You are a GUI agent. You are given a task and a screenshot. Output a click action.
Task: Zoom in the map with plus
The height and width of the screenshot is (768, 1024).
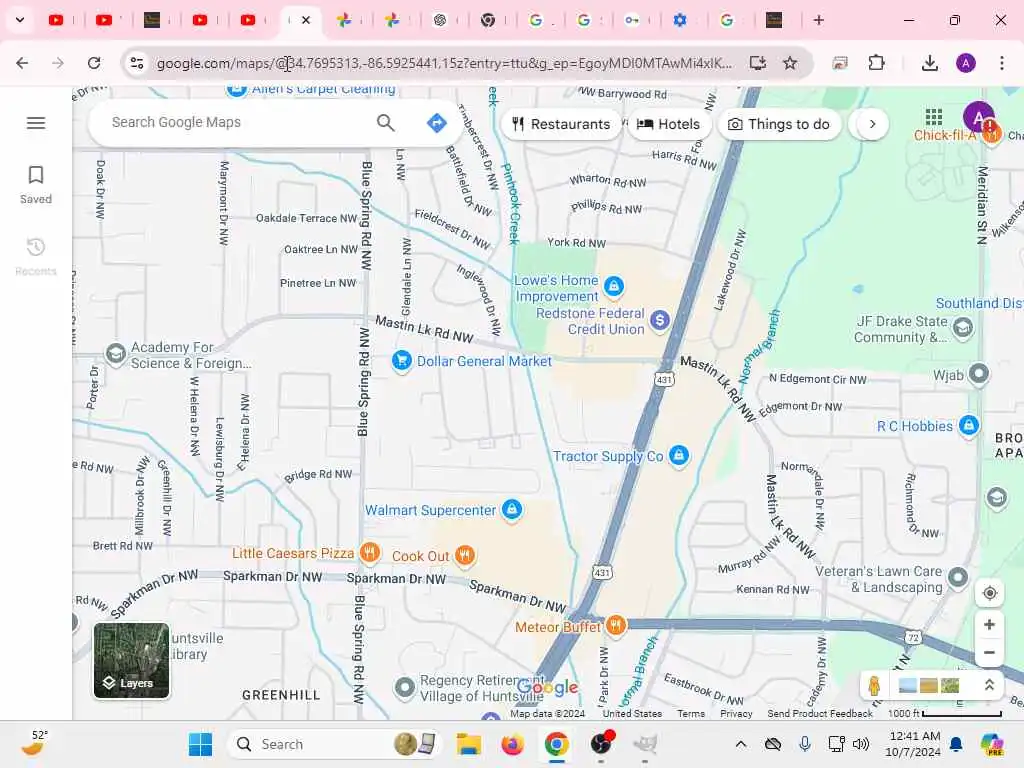[989, 624]
